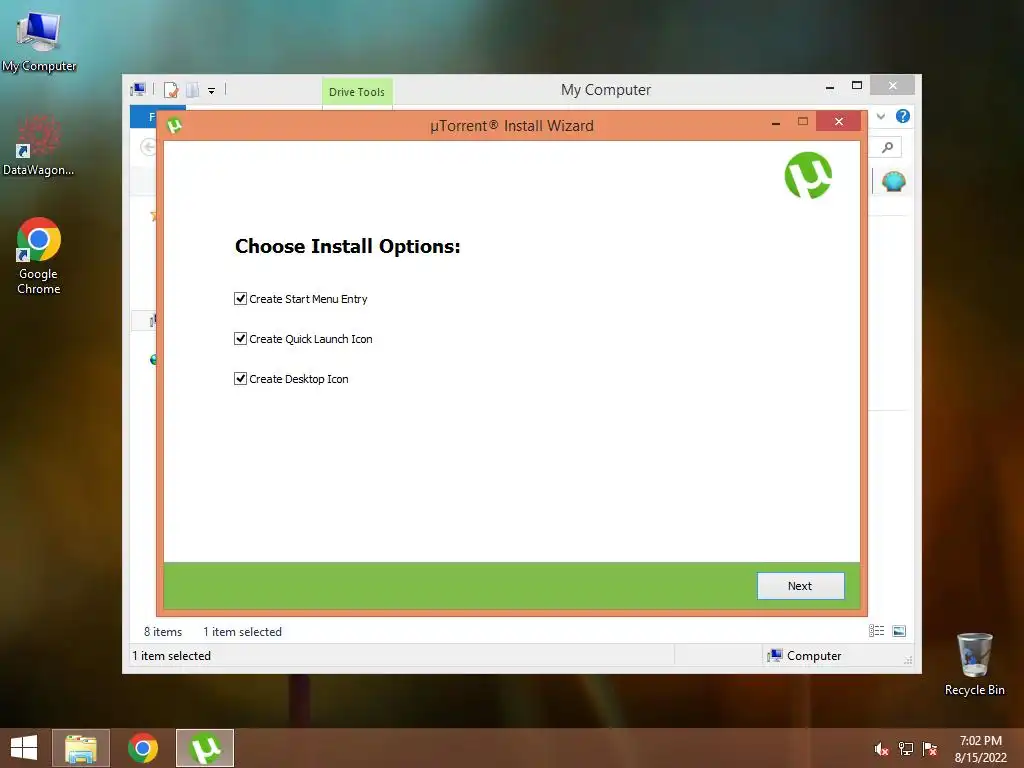Screen dimensions: 1024x768
Task: Maximize the My Computer window
Action: (x=857, y=86)
